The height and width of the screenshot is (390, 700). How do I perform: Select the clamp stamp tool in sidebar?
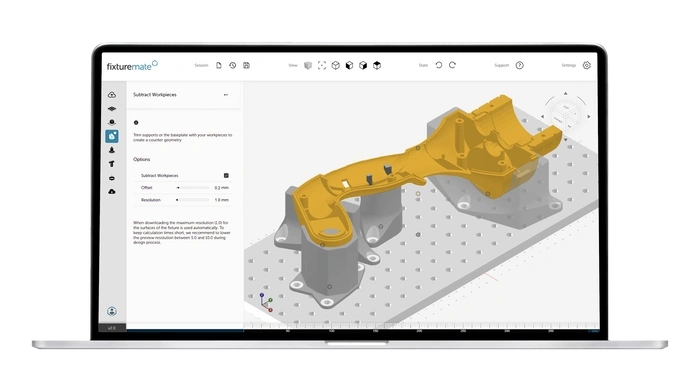coord(112,150)
